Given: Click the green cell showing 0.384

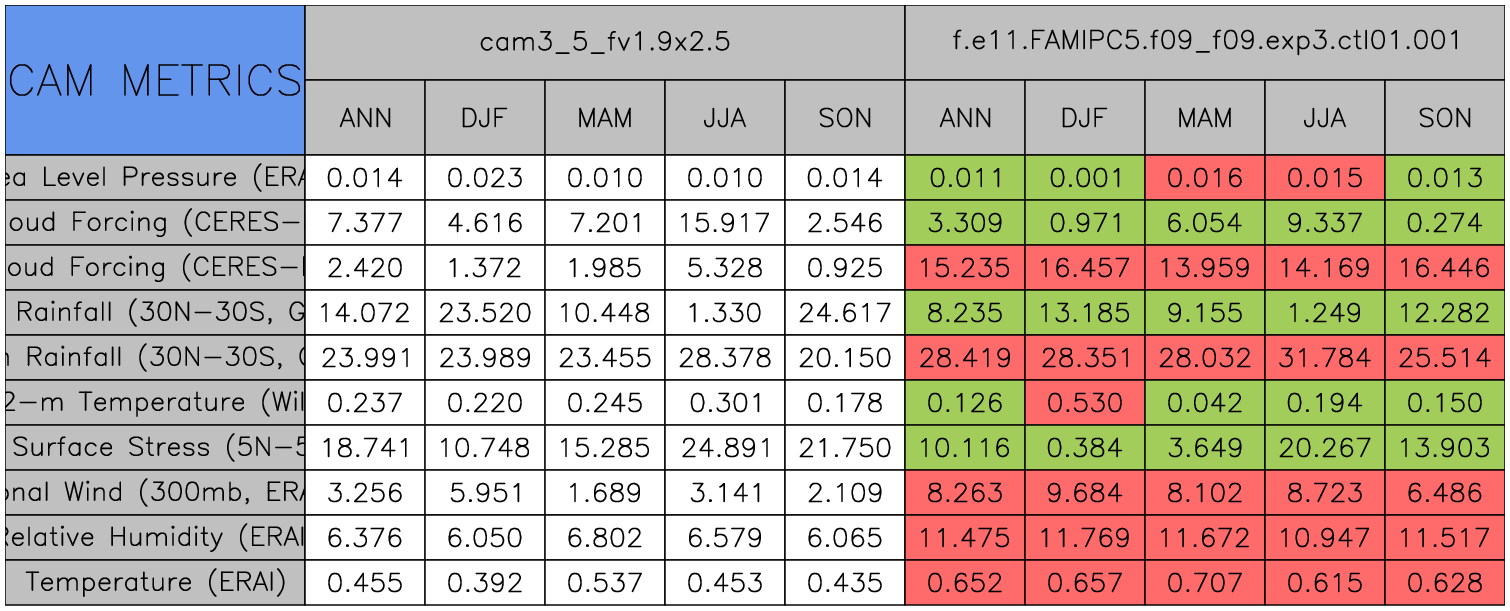Looking at the screenshot, I should pos(1084,447).
